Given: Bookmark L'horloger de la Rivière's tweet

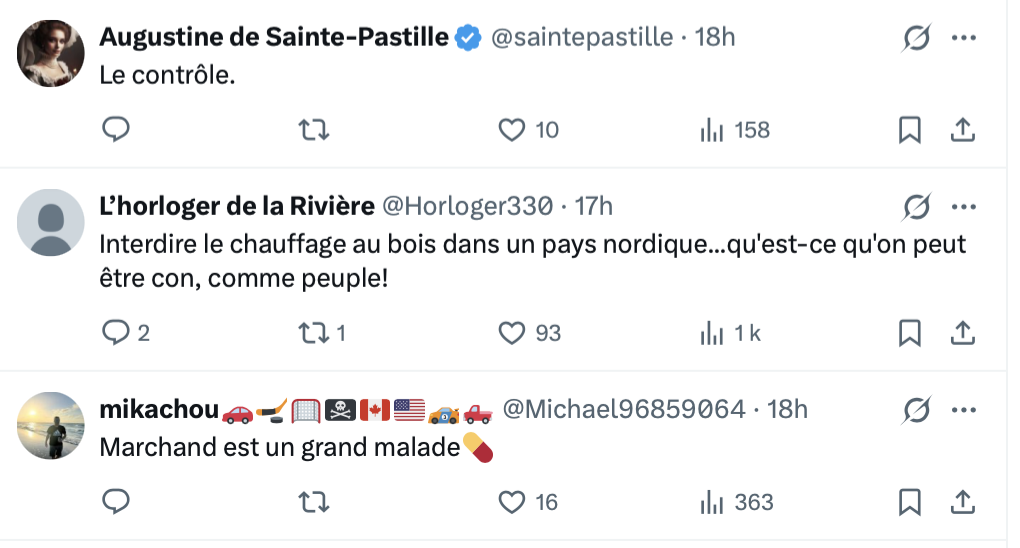Looking at the screenshot, I should tap(909, 333).
